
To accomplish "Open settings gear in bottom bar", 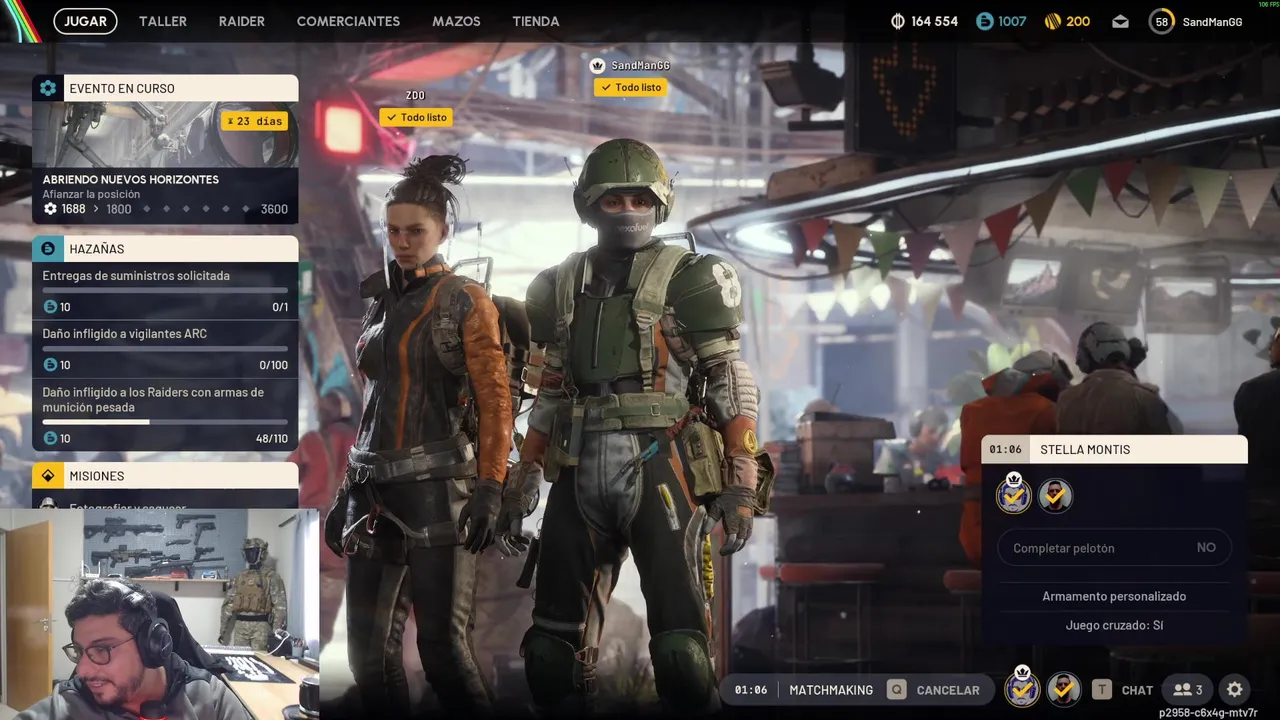I will [x=1235, y=690].
